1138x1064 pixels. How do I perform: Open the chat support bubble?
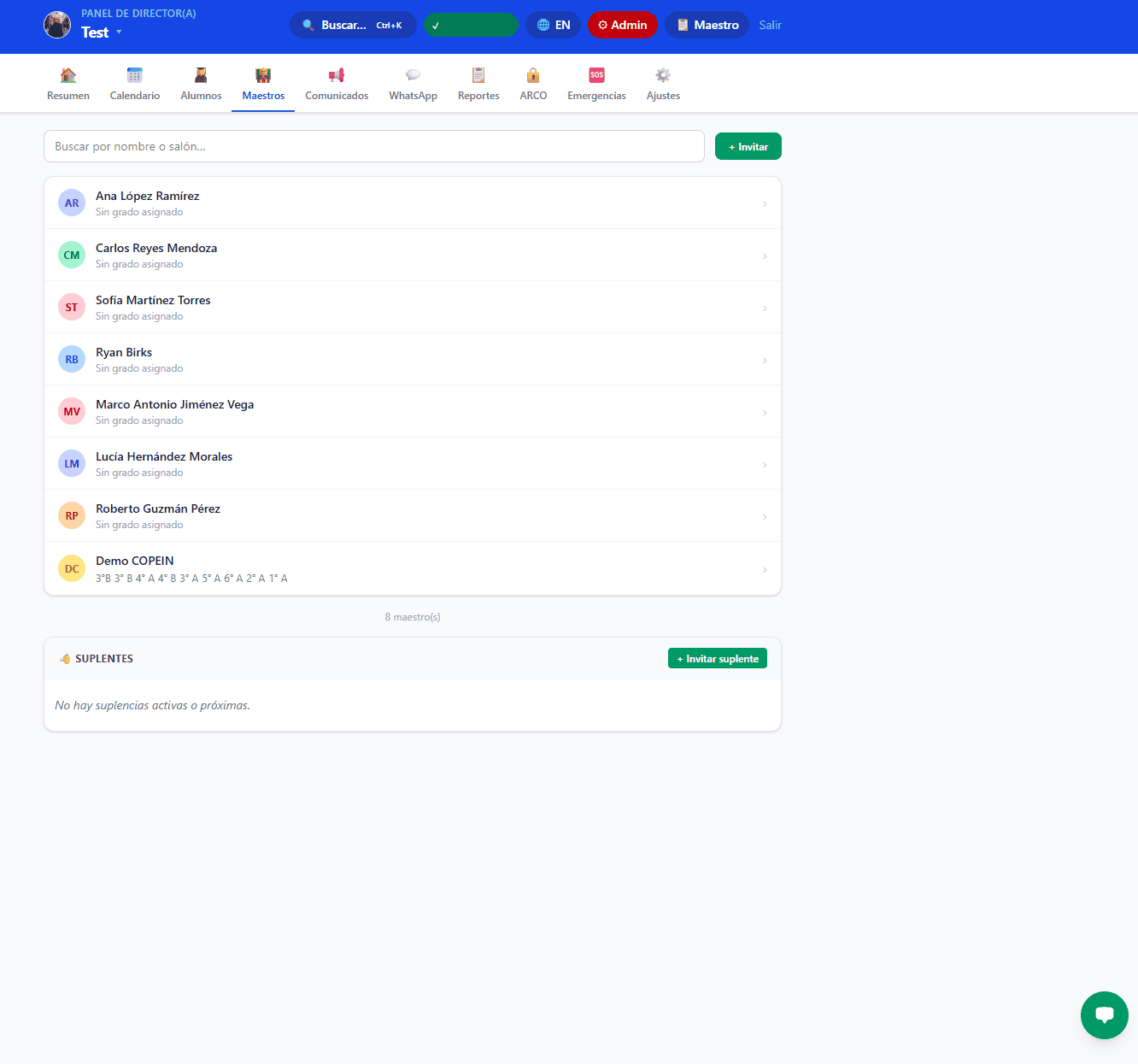click(x=1105, y=1015)
